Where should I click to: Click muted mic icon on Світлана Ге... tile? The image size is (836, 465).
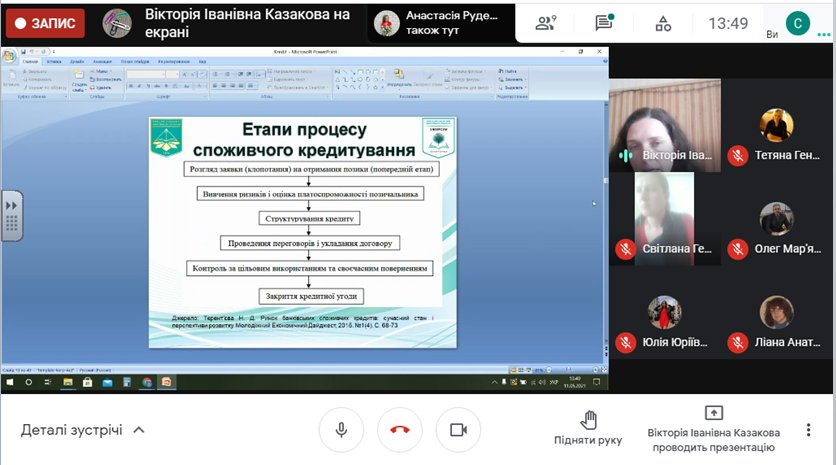[625, 249]
